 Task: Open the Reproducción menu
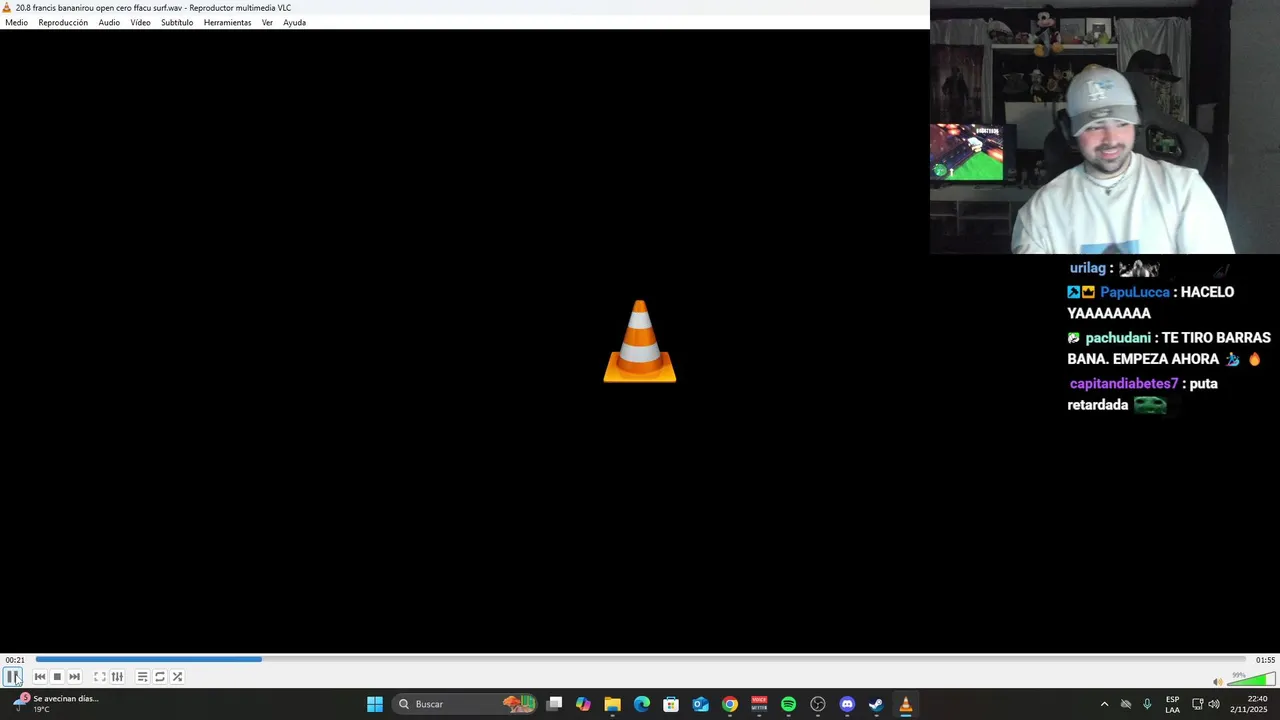(x=63, y=22)
